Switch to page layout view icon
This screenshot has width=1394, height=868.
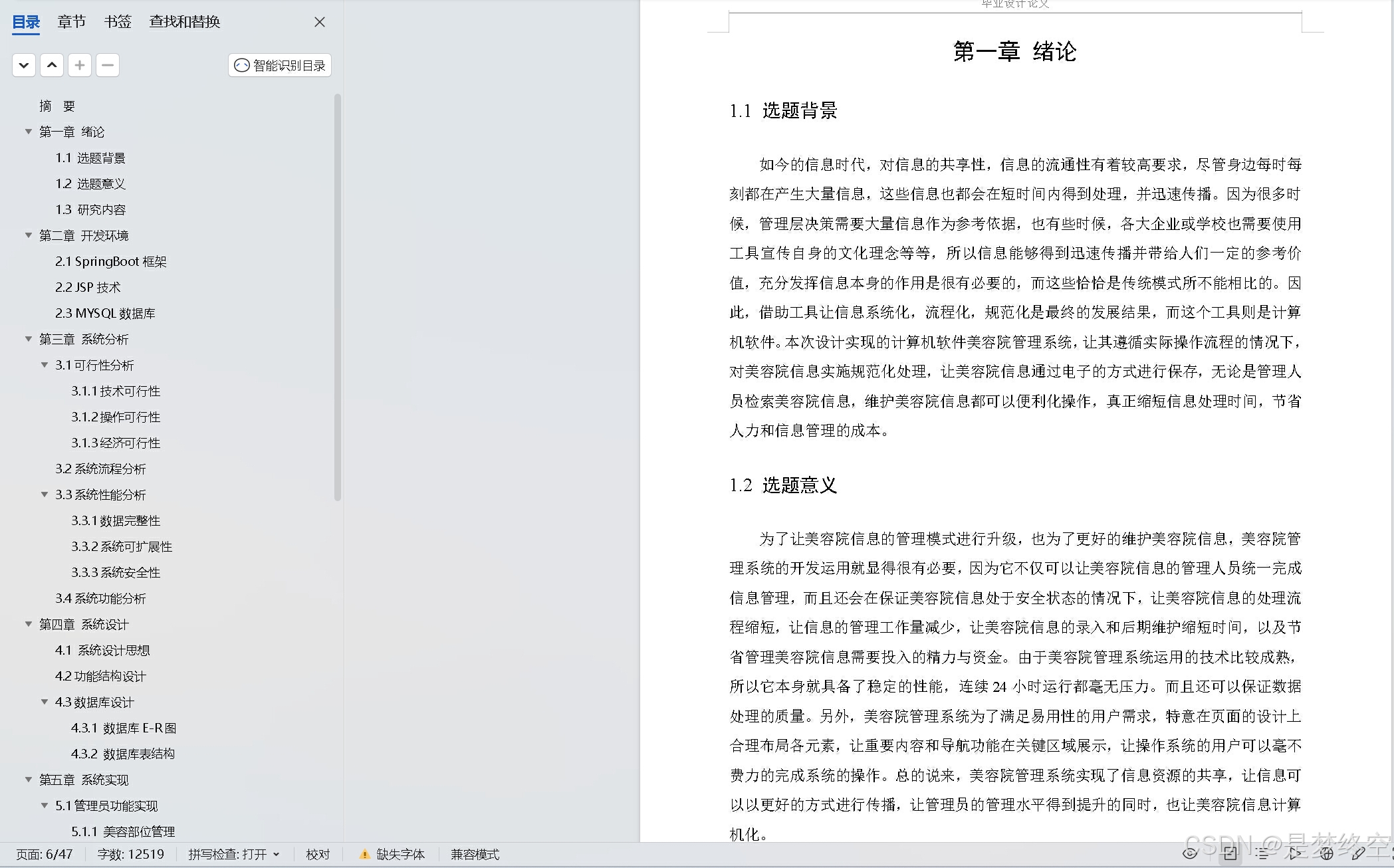coord(1230,853)
